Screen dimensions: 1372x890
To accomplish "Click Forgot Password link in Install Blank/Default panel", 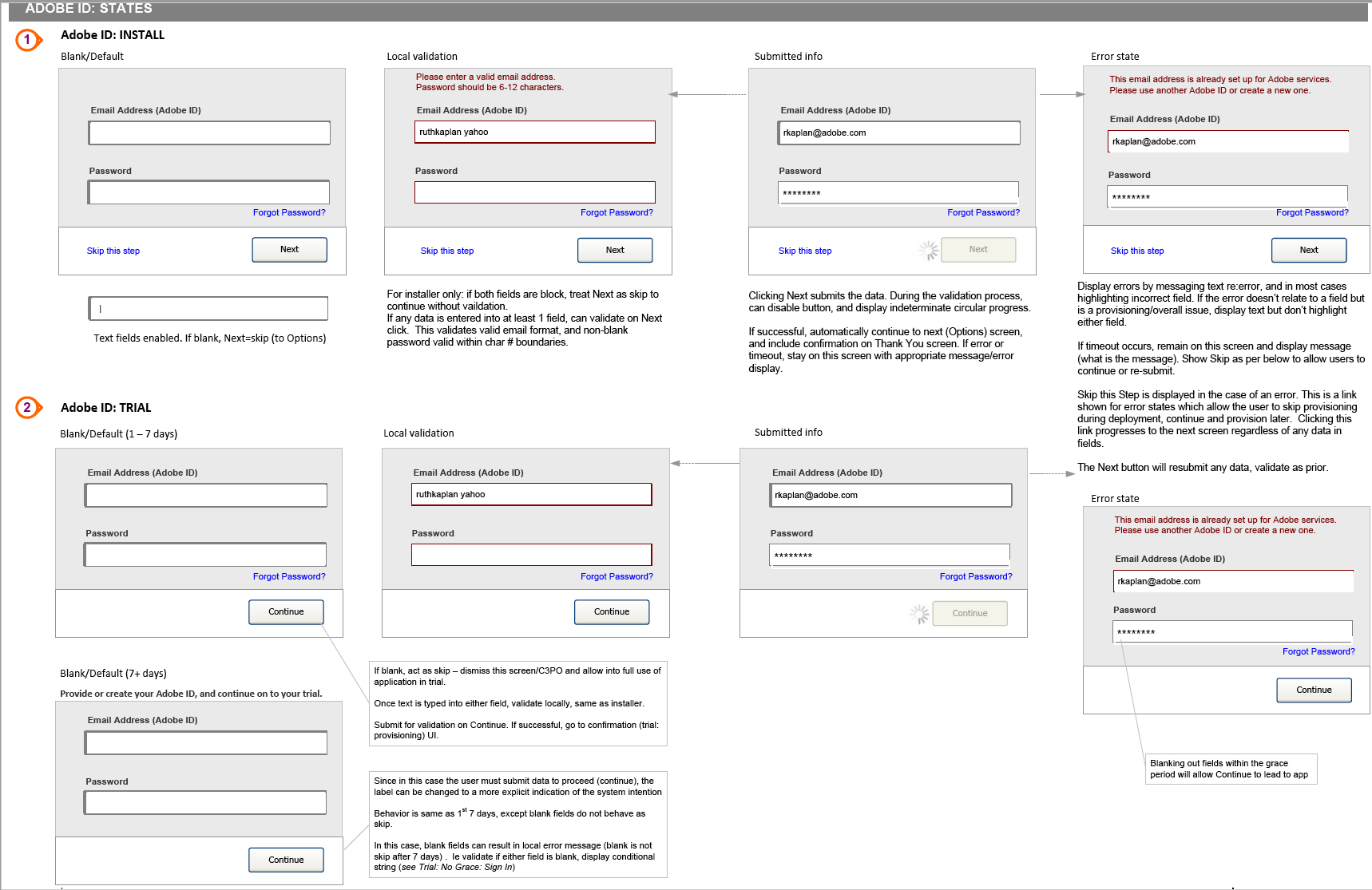I will click(x=289, y=212).
